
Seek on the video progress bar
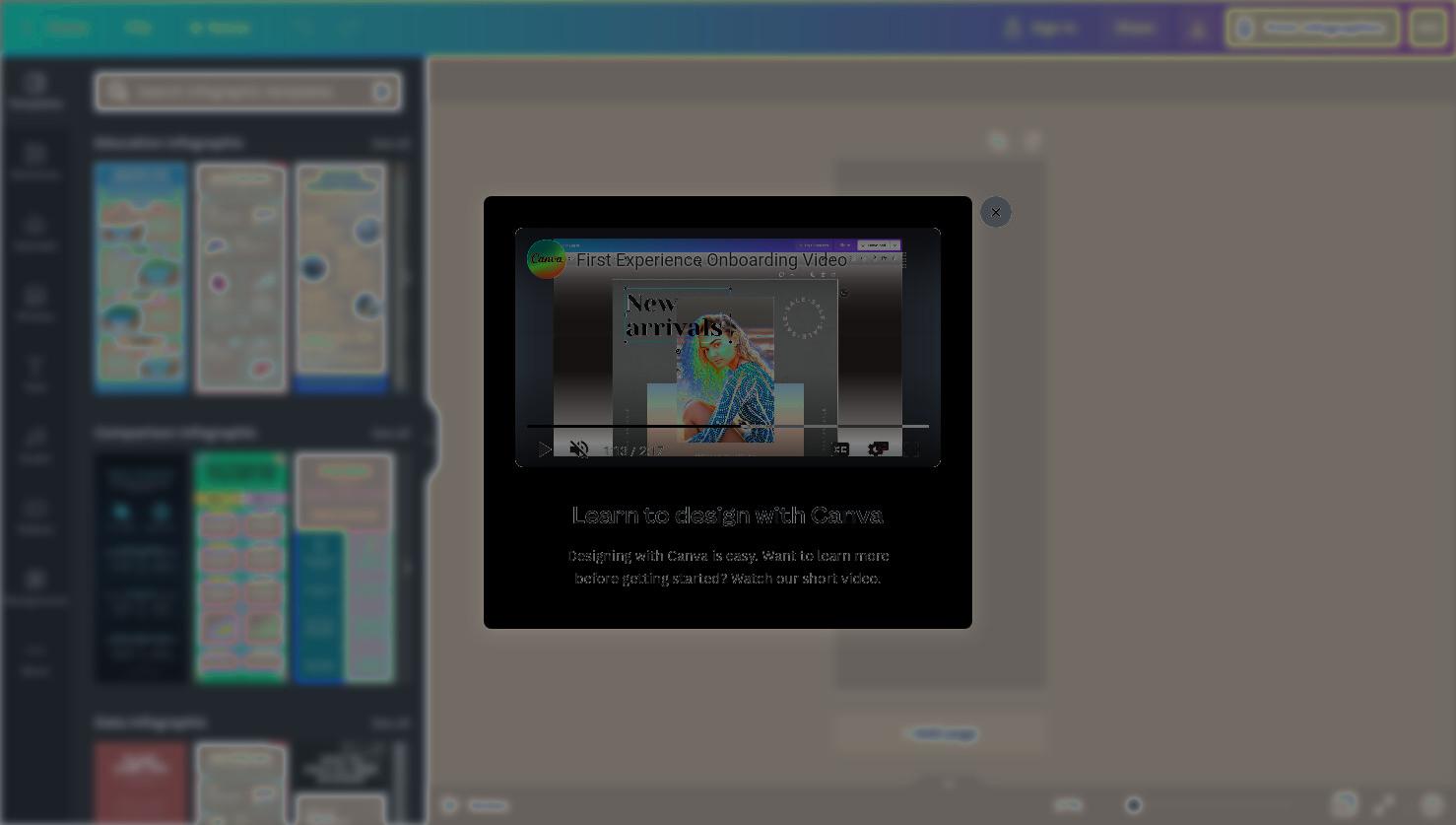click(728, 426)
